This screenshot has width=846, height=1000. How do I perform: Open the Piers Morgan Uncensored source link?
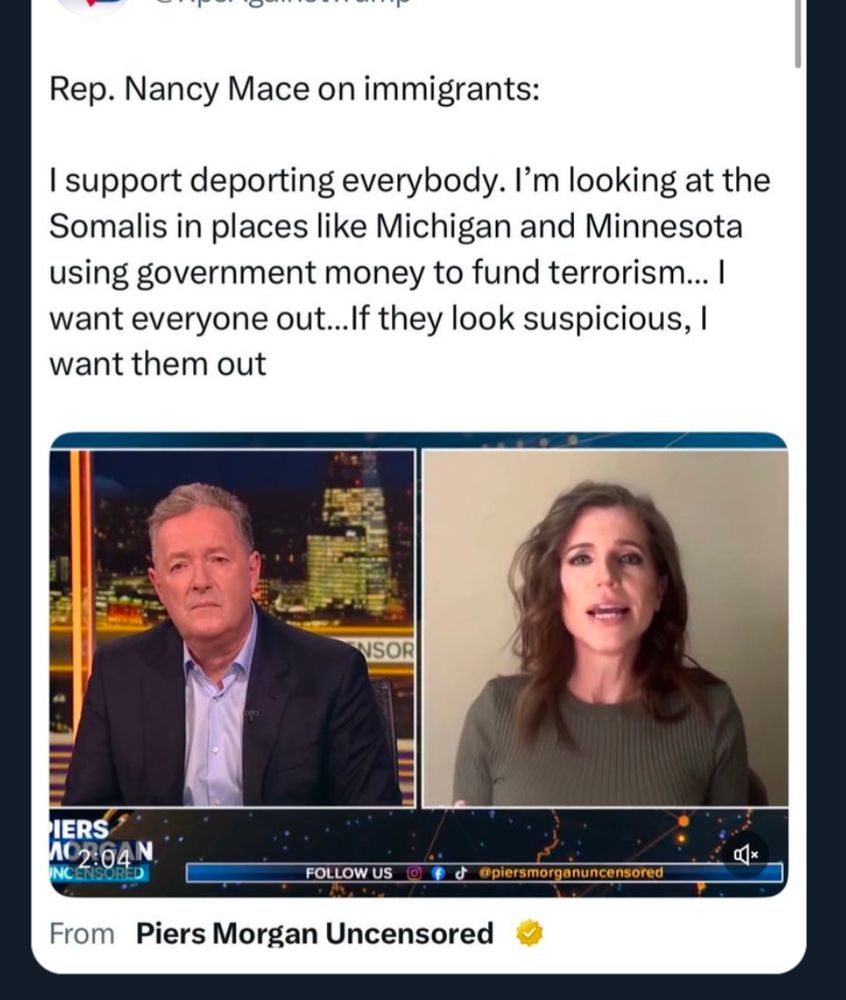pos(315,934)
